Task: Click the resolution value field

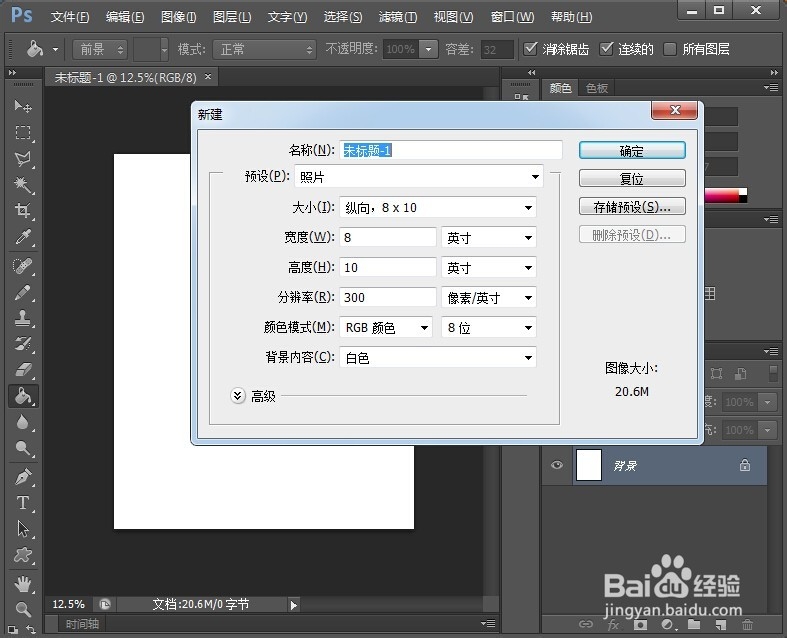Action: click(x=387, y=298)
